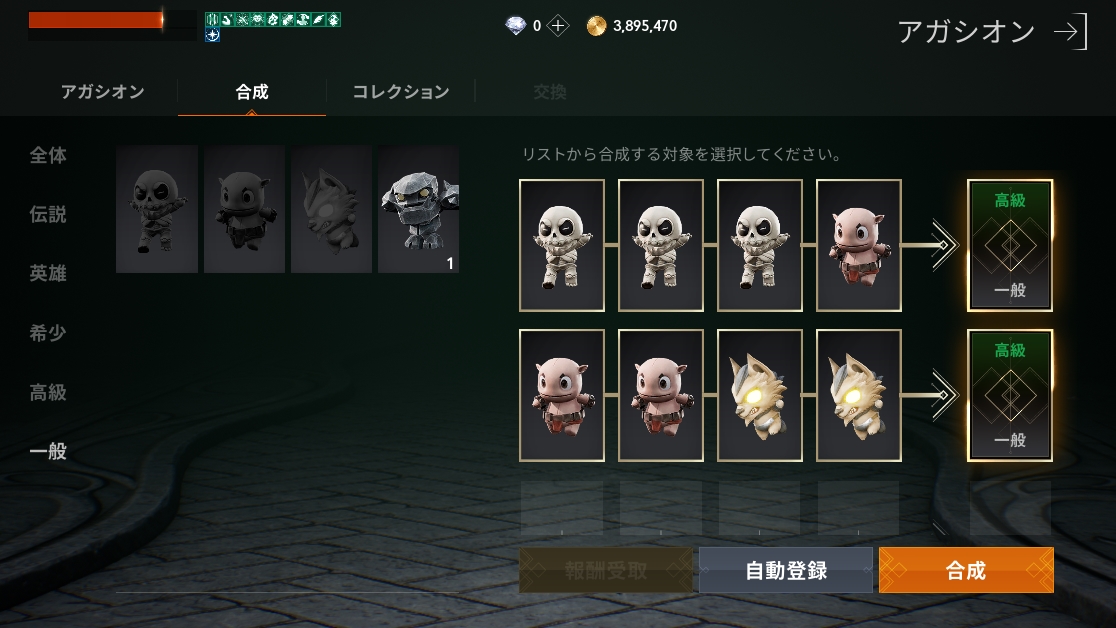Click the 自動登録 button
This screenshot has width=1116, height=628.
pyautogui.click(x=786, y=570)
